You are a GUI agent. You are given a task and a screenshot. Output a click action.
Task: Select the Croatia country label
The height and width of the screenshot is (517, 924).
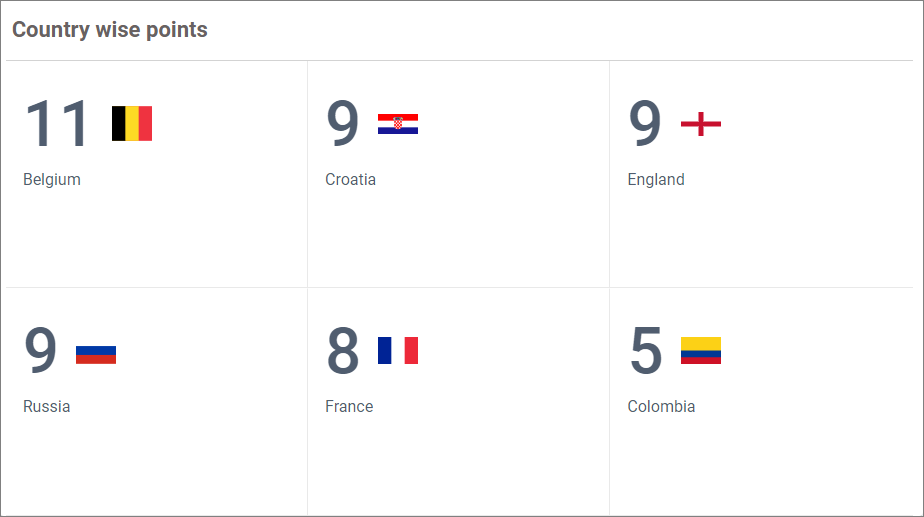pos(350,180)
